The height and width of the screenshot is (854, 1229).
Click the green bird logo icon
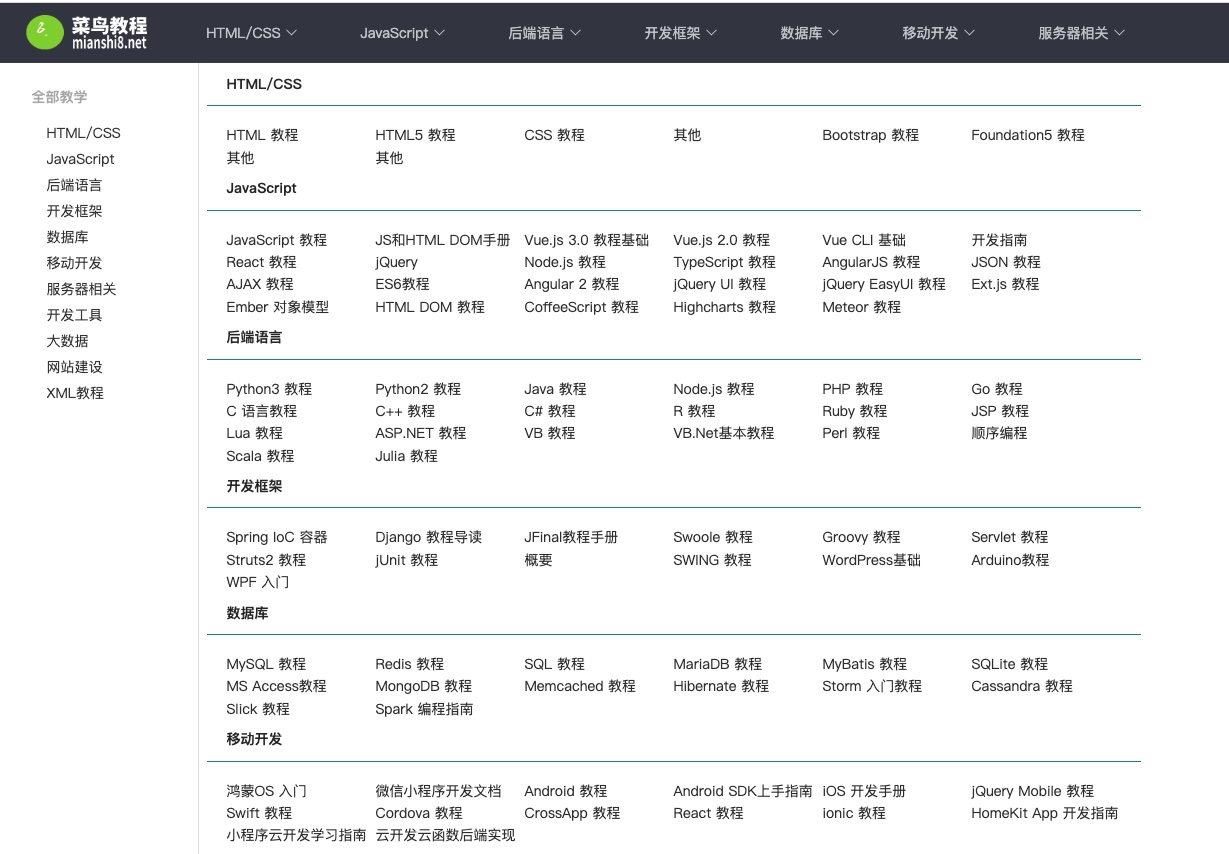click(44, 32)
